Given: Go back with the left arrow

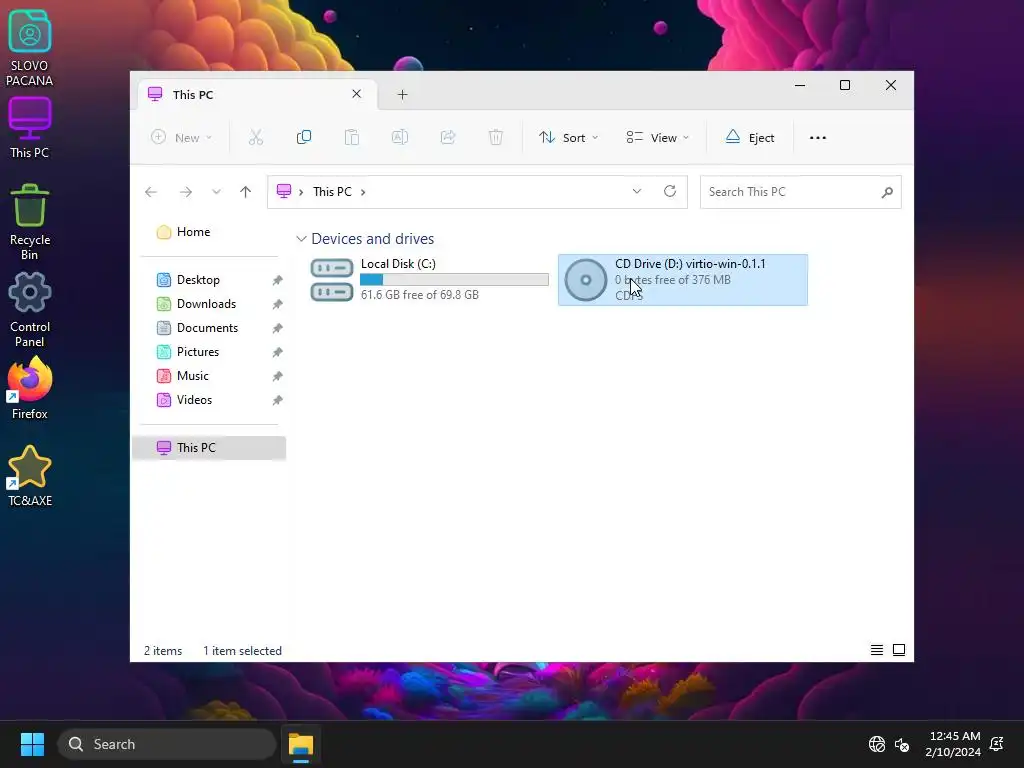Looking at the screenshot, I should tap(151, 192).
